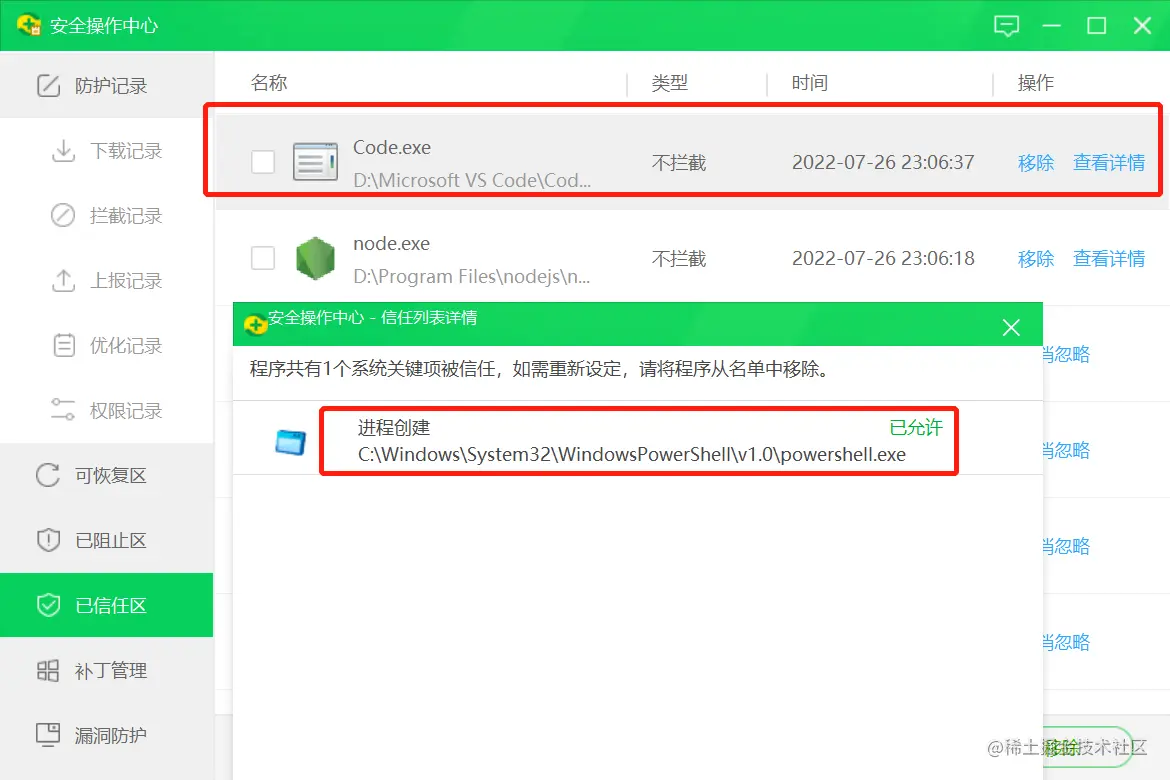Remove node.exe via 移除 link
The height and width of the screenshot is (780, 1170).
(x=1036, y=259)
